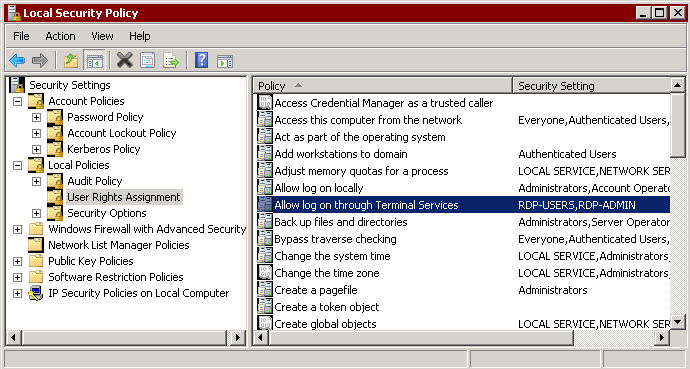This screenshot has width=690, height=369.
Task: Click the Public Key Policies folder icon
Action: tap(36, 261)
